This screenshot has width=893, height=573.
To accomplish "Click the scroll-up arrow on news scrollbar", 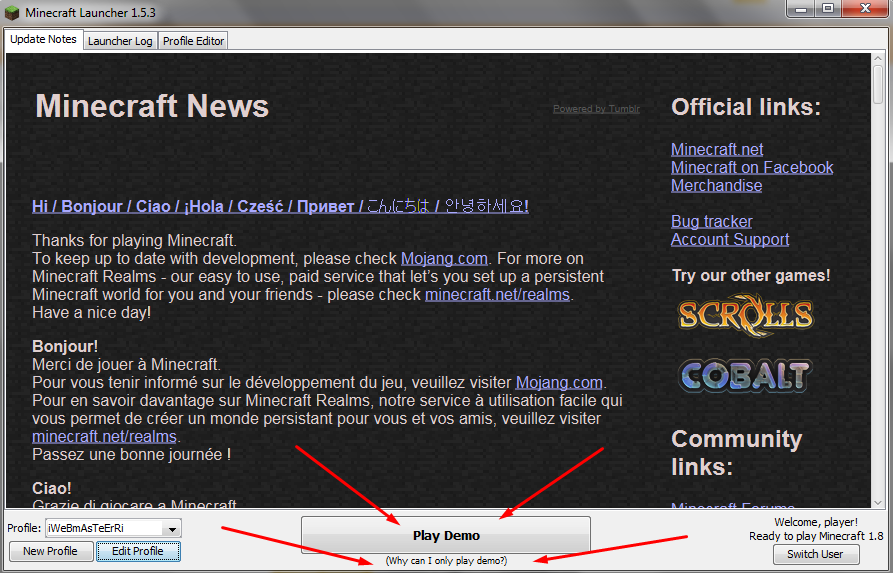I will point(878,60).
